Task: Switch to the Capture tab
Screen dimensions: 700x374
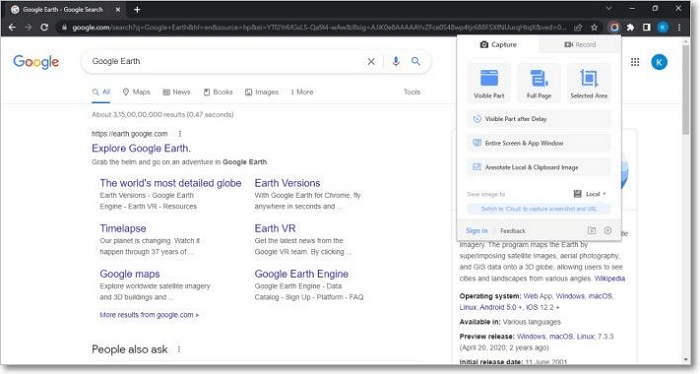Action: pyautogui.click(x=498, y=45)
